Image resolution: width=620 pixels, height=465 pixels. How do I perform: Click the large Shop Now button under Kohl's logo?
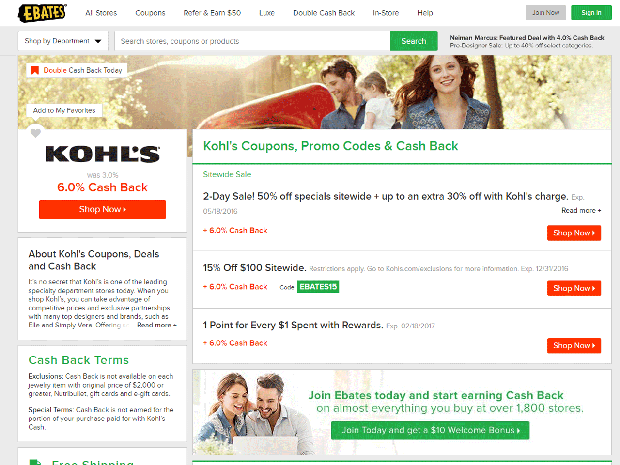pyautogui.click(x=102, y=210)
